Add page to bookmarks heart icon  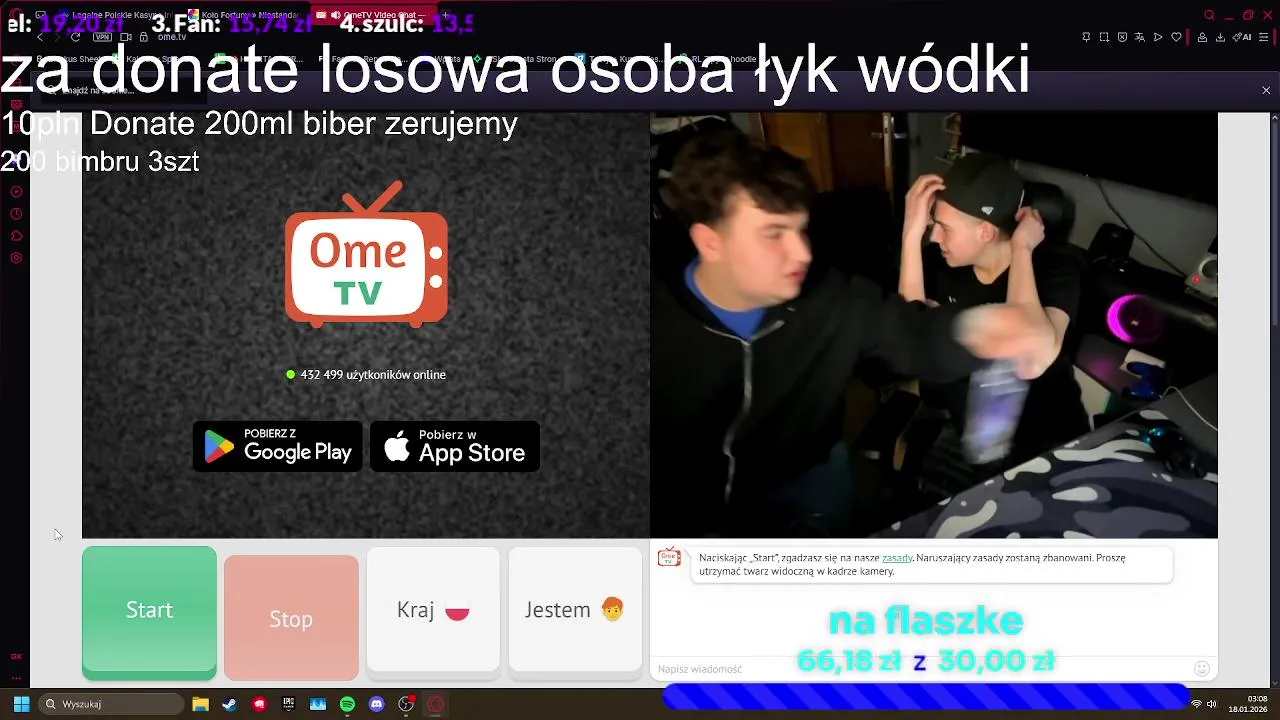coord(1176,37)
